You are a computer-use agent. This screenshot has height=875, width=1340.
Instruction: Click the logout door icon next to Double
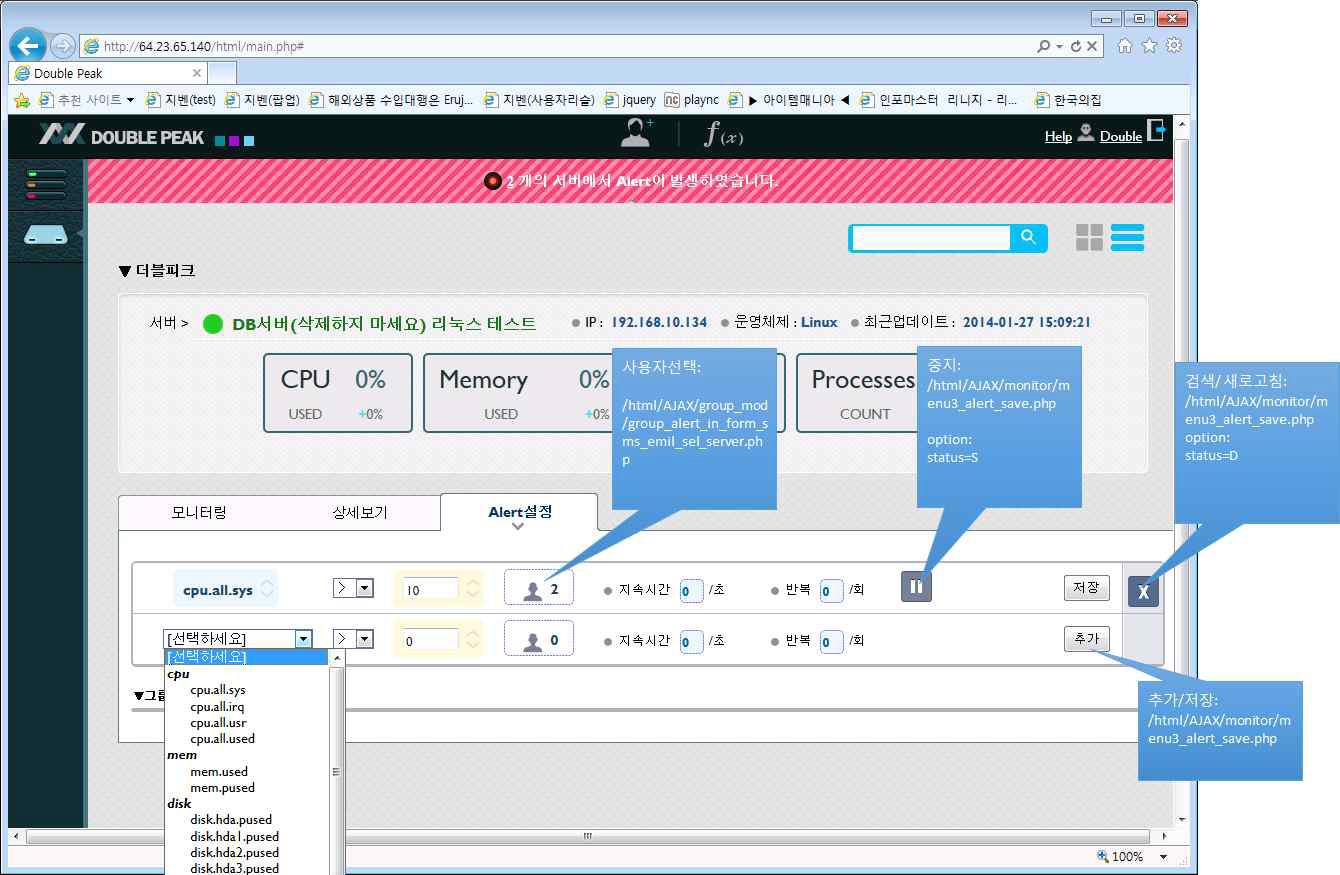[x=1156, y=131]
